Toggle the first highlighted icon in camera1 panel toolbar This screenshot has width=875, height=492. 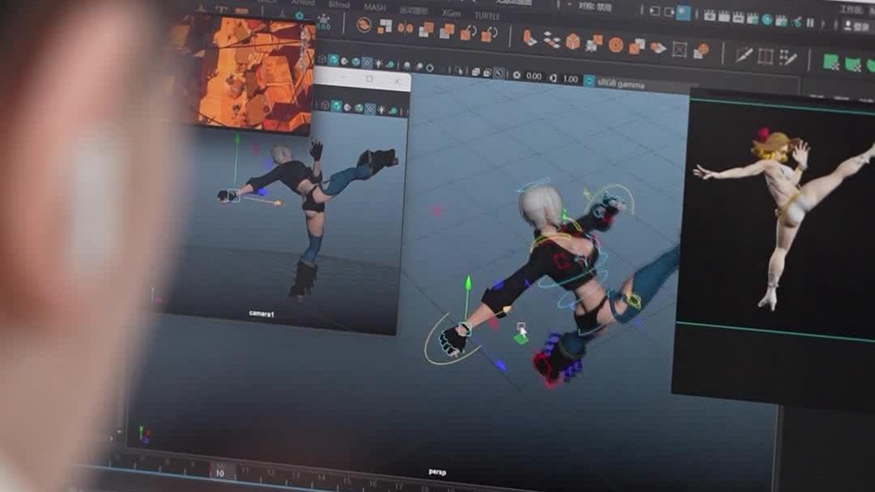(337, 105)
